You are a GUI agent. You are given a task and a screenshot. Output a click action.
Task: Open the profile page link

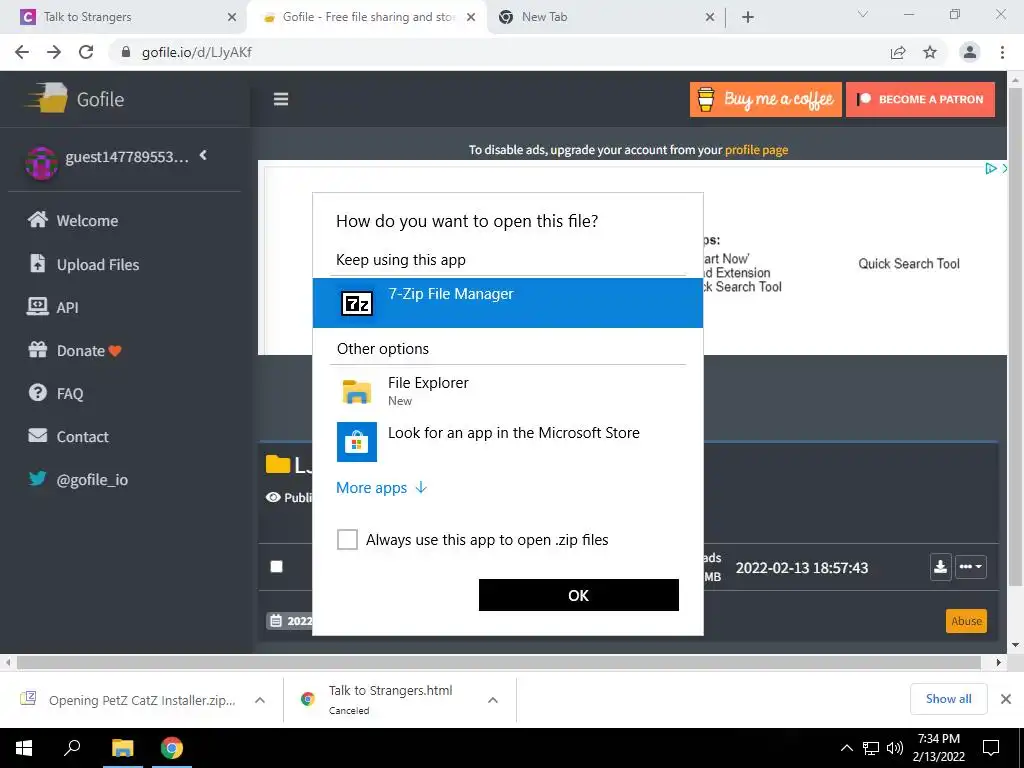tap(756, 150)
